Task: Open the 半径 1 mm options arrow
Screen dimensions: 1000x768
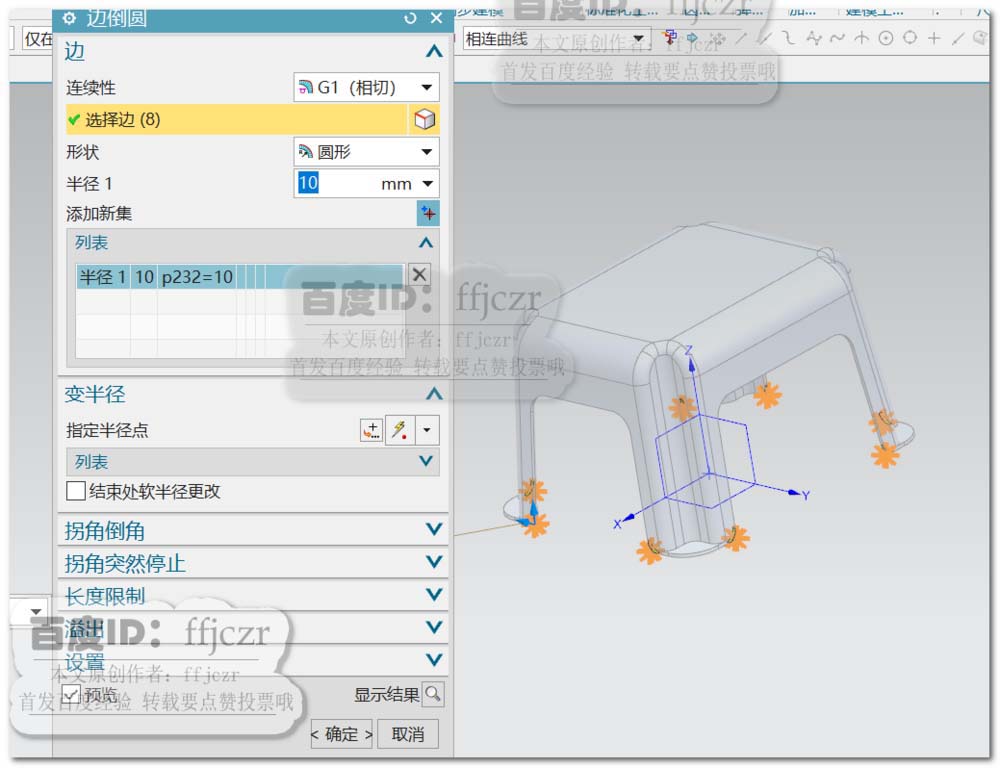Action: [x=428, y=184]
